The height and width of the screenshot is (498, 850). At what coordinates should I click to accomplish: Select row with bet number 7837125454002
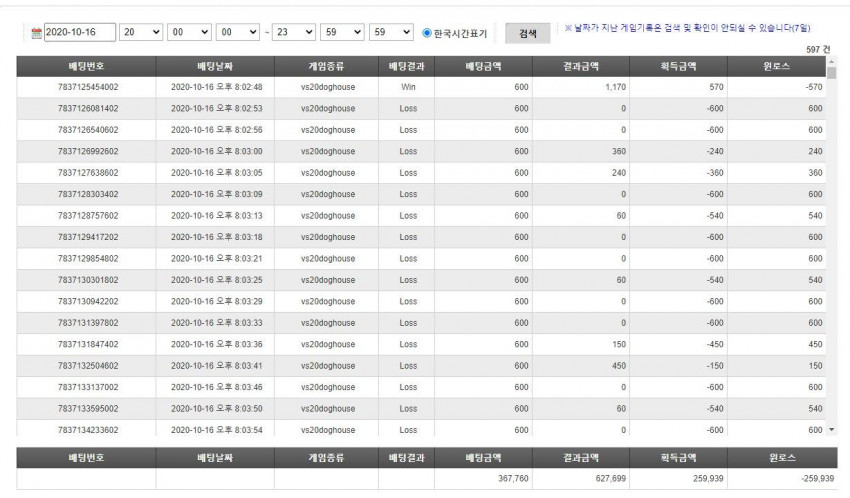[421, 87]
